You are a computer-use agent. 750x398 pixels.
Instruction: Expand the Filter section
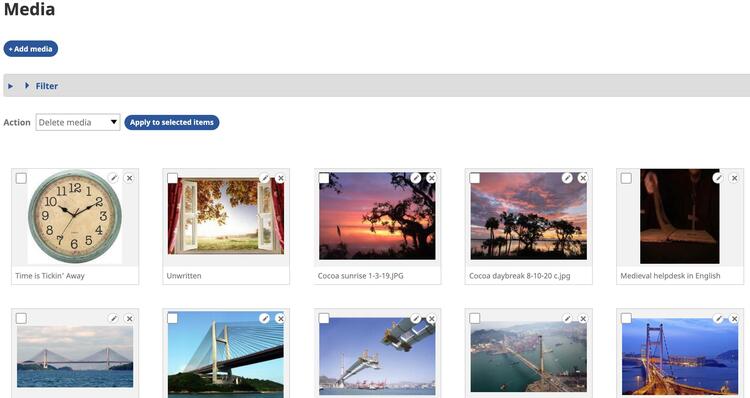(42, 86)
